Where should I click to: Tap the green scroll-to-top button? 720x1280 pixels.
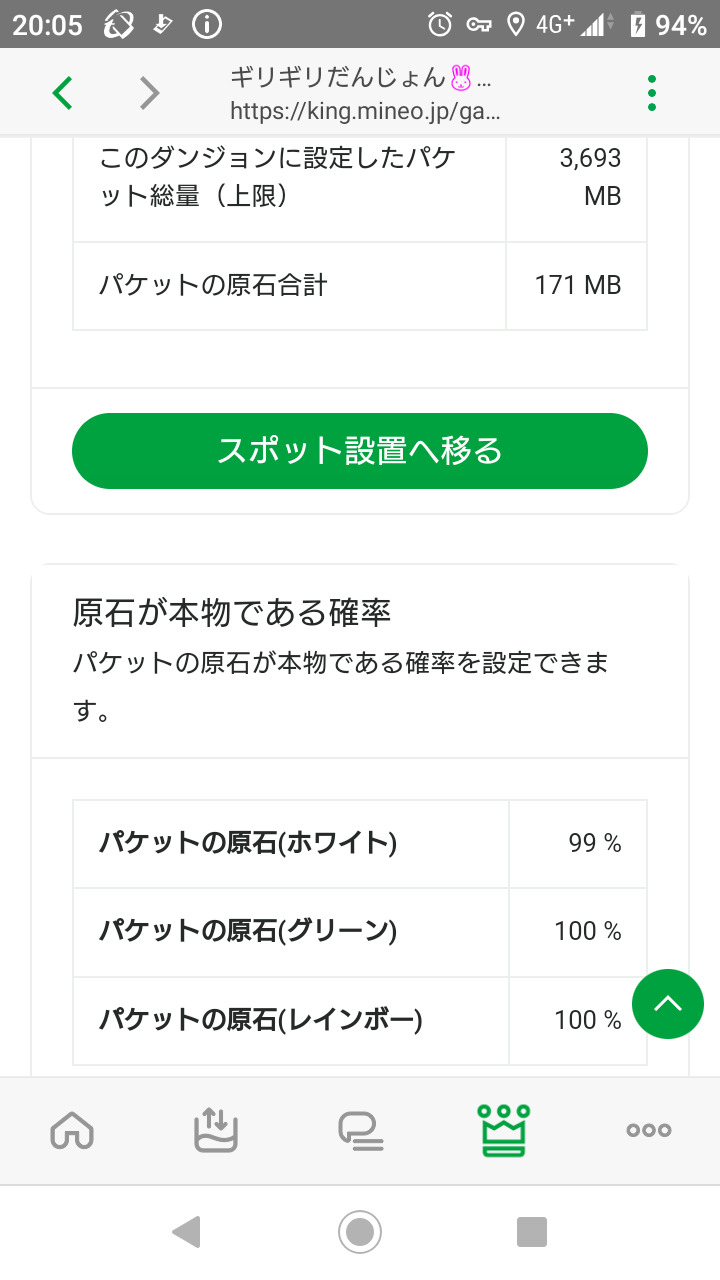point(668,1004)
